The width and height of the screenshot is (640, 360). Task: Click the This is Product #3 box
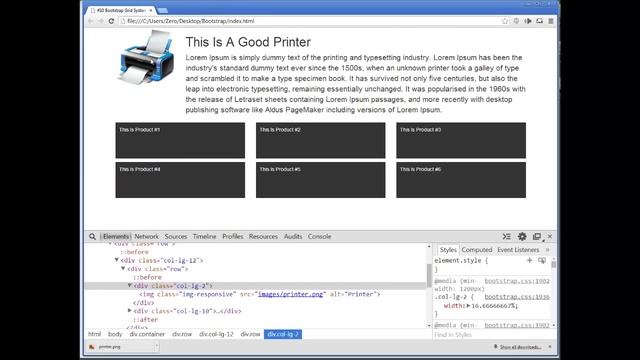[x=461, y=140]
